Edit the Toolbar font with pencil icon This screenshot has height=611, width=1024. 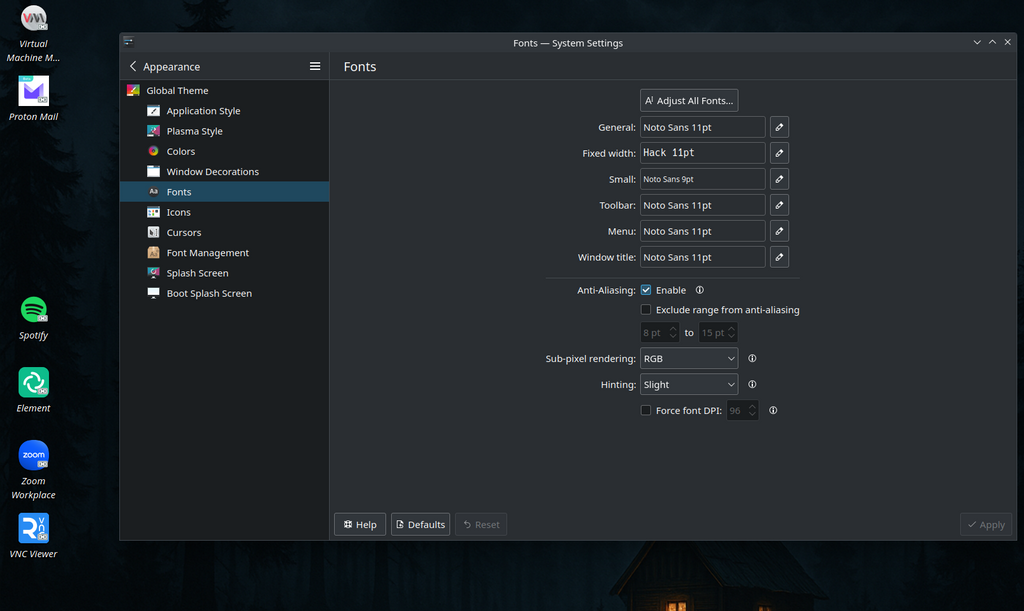(x=779, y=205)
